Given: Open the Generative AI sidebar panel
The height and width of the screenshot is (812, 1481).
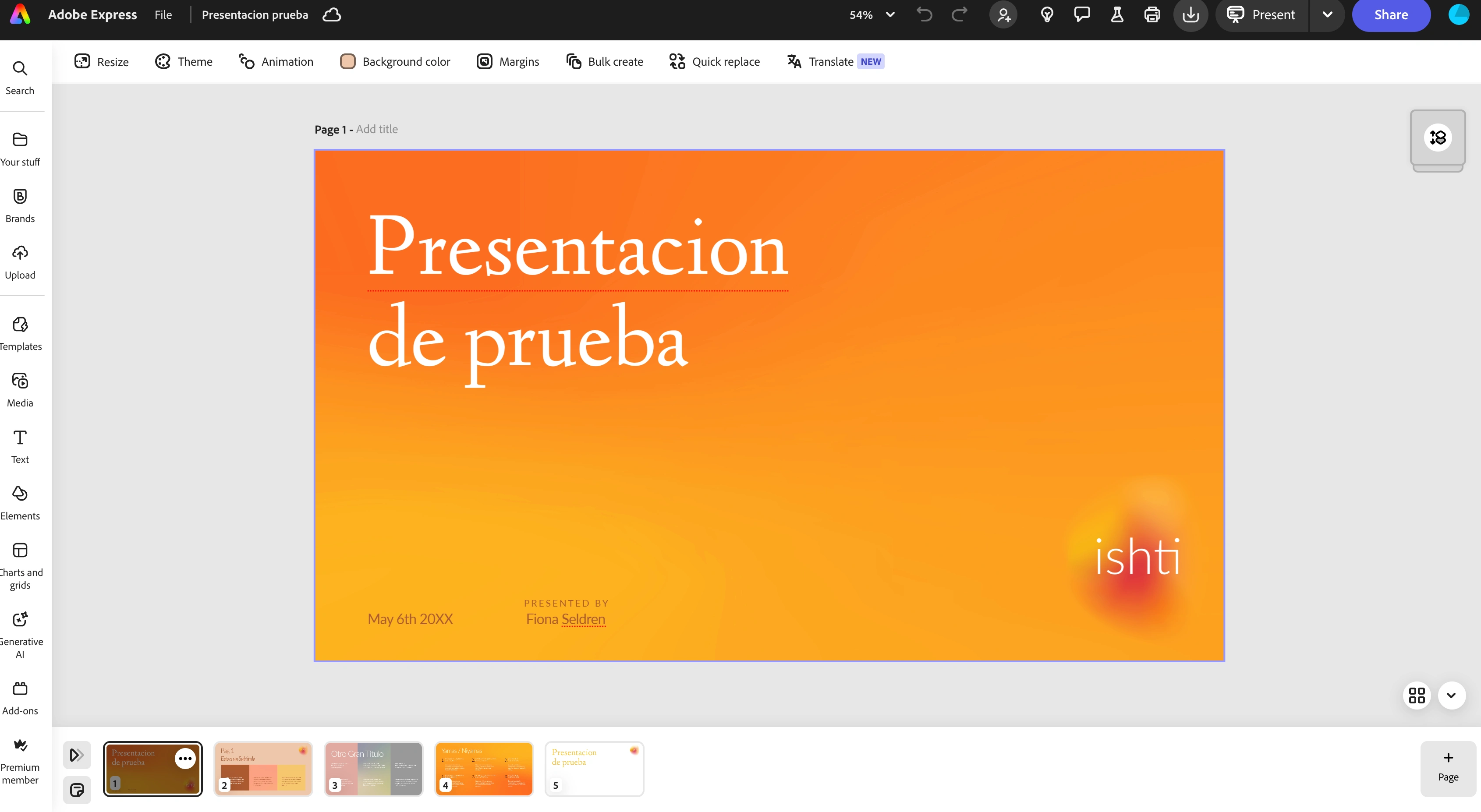Looking at the screenshot, I should point(20,634).
